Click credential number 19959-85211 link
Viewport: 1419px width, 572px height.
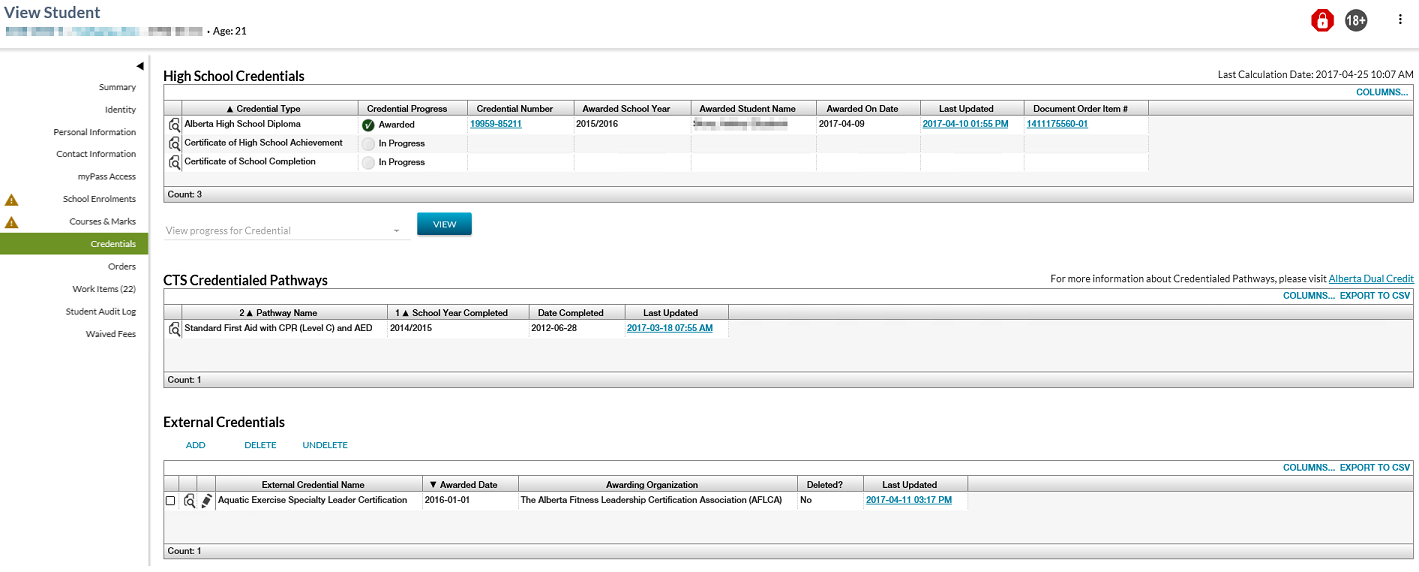pos(496,124)
